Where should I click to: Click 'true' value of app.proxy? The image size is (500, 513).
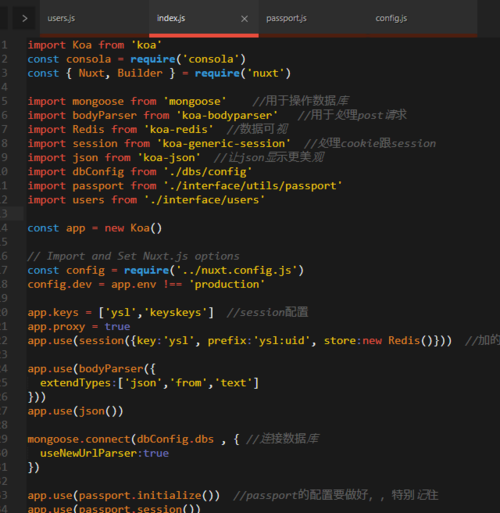pyautogui.click(x=117, y=327)
